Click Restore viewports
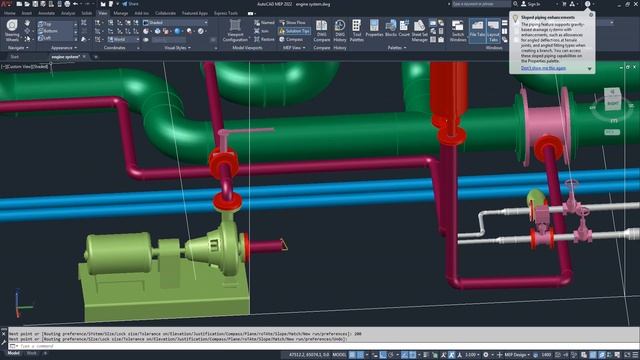This screenshot has height=360, width=640. tap(264, 39)
